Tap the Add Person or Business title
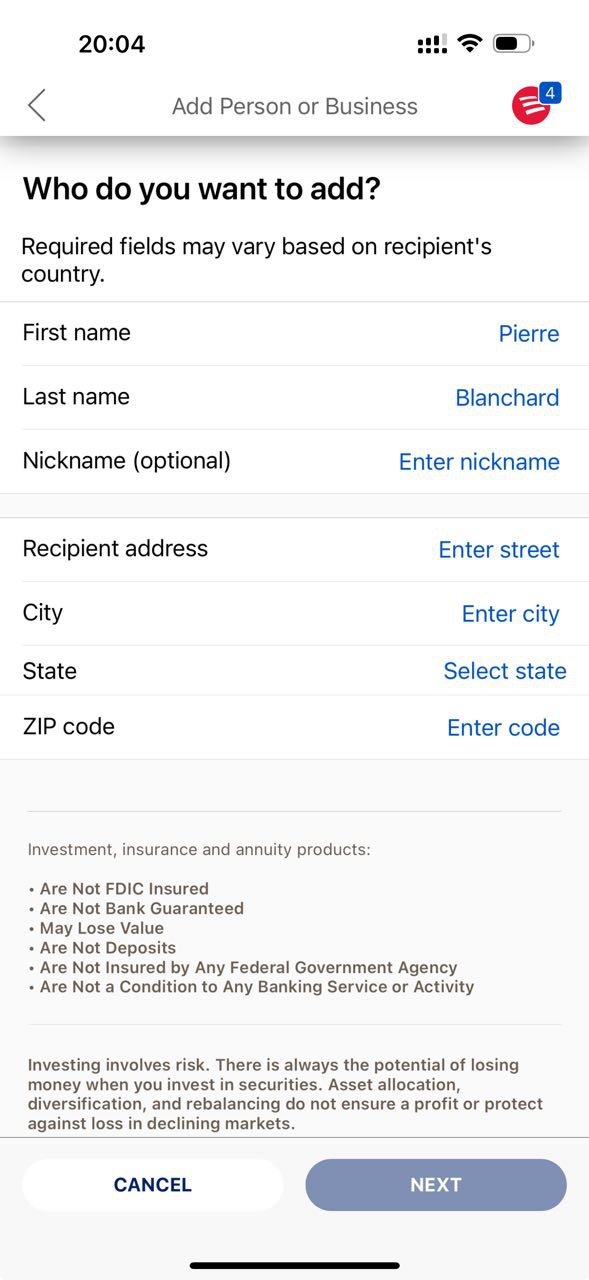589x1280 pixels. coord(295,106)
